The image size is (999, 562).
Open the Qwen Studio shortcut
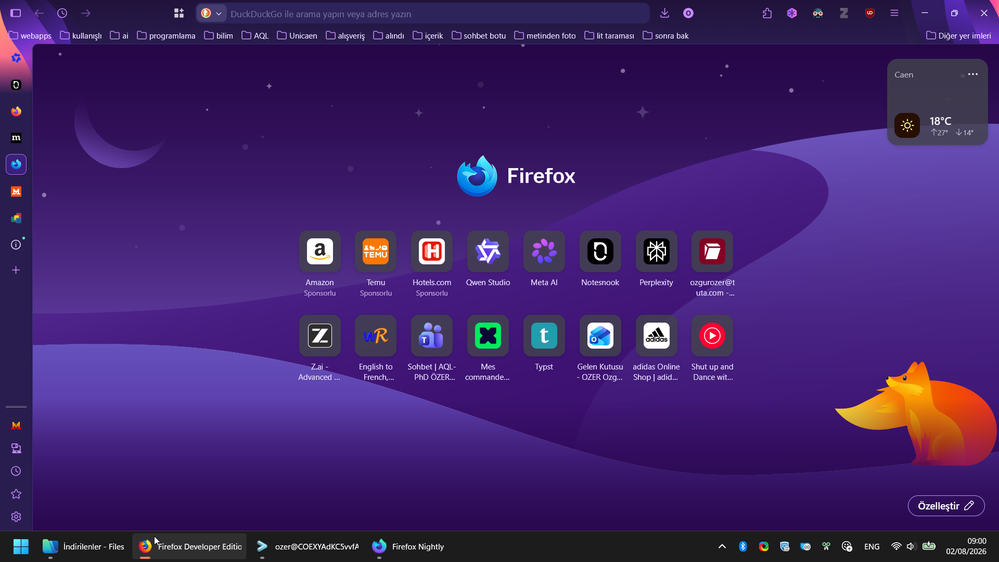pyautogui.click(x=488, y=251)
